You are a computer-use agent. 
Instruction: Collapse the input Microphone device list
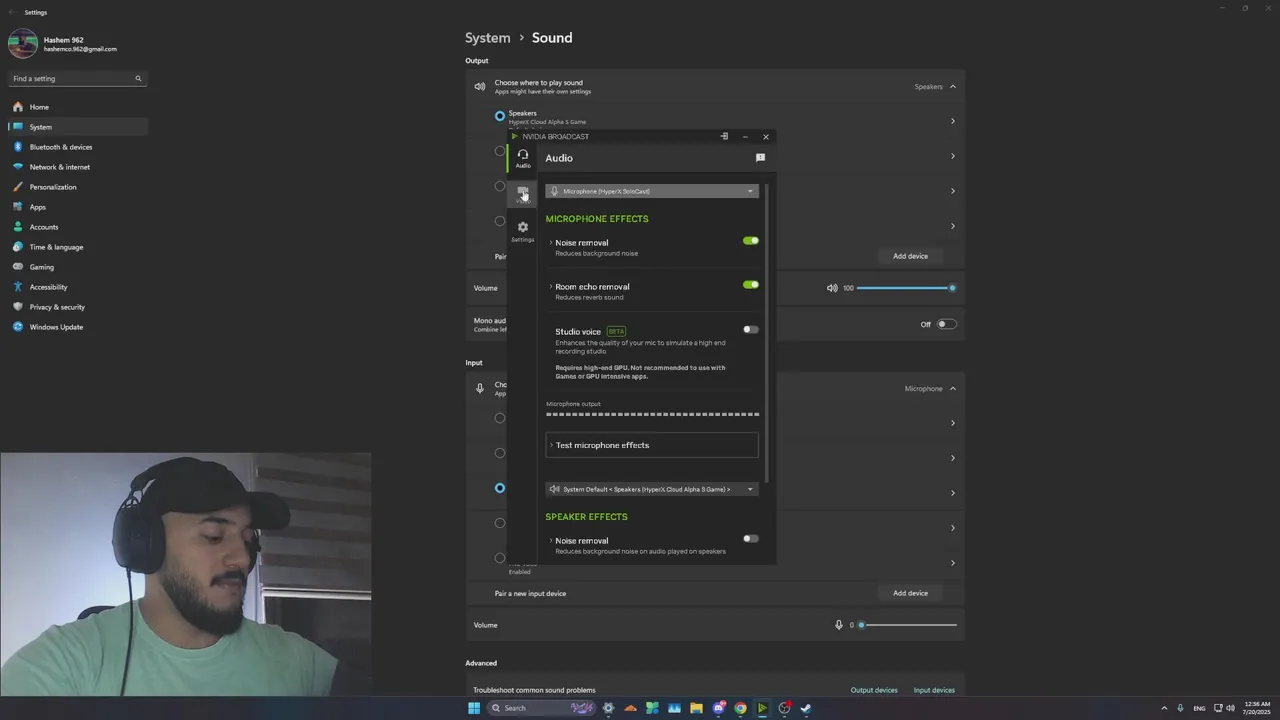(953, 389)
